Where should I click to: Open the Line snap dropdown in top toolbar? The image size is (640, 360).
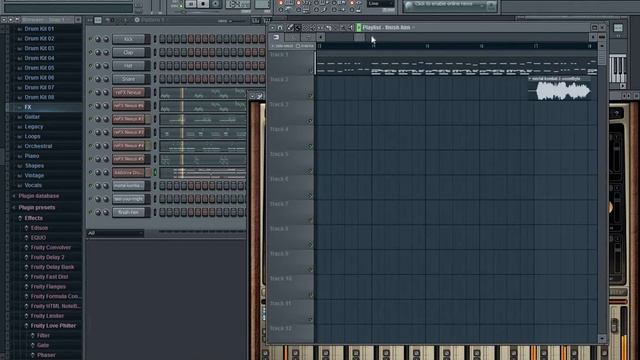tap(380, 4)
